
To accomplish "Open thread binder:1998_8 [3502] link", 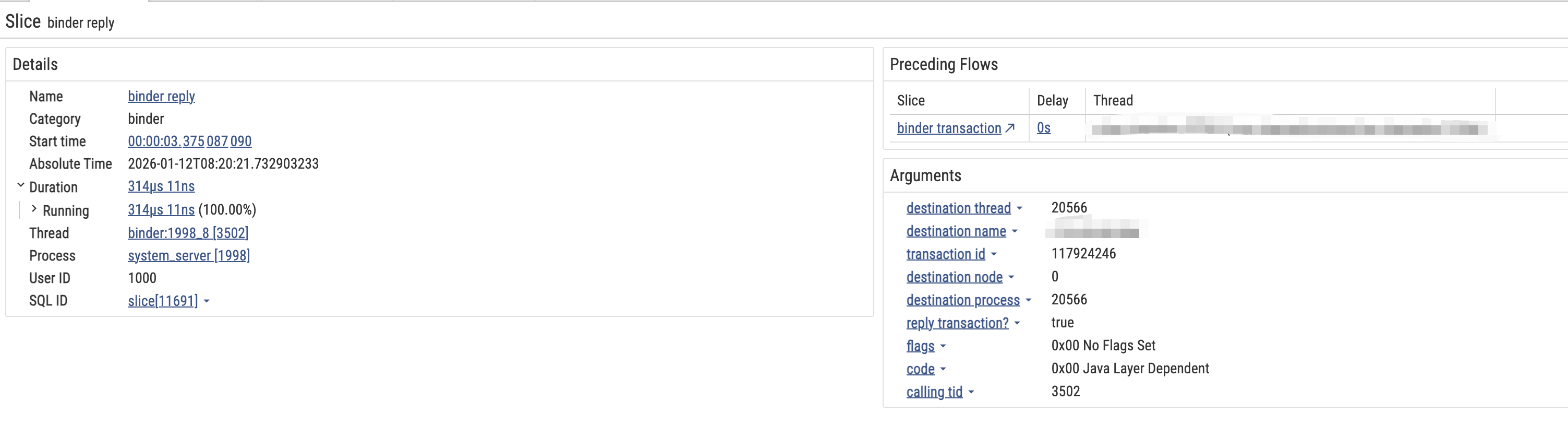I will (x=188, y=233).
